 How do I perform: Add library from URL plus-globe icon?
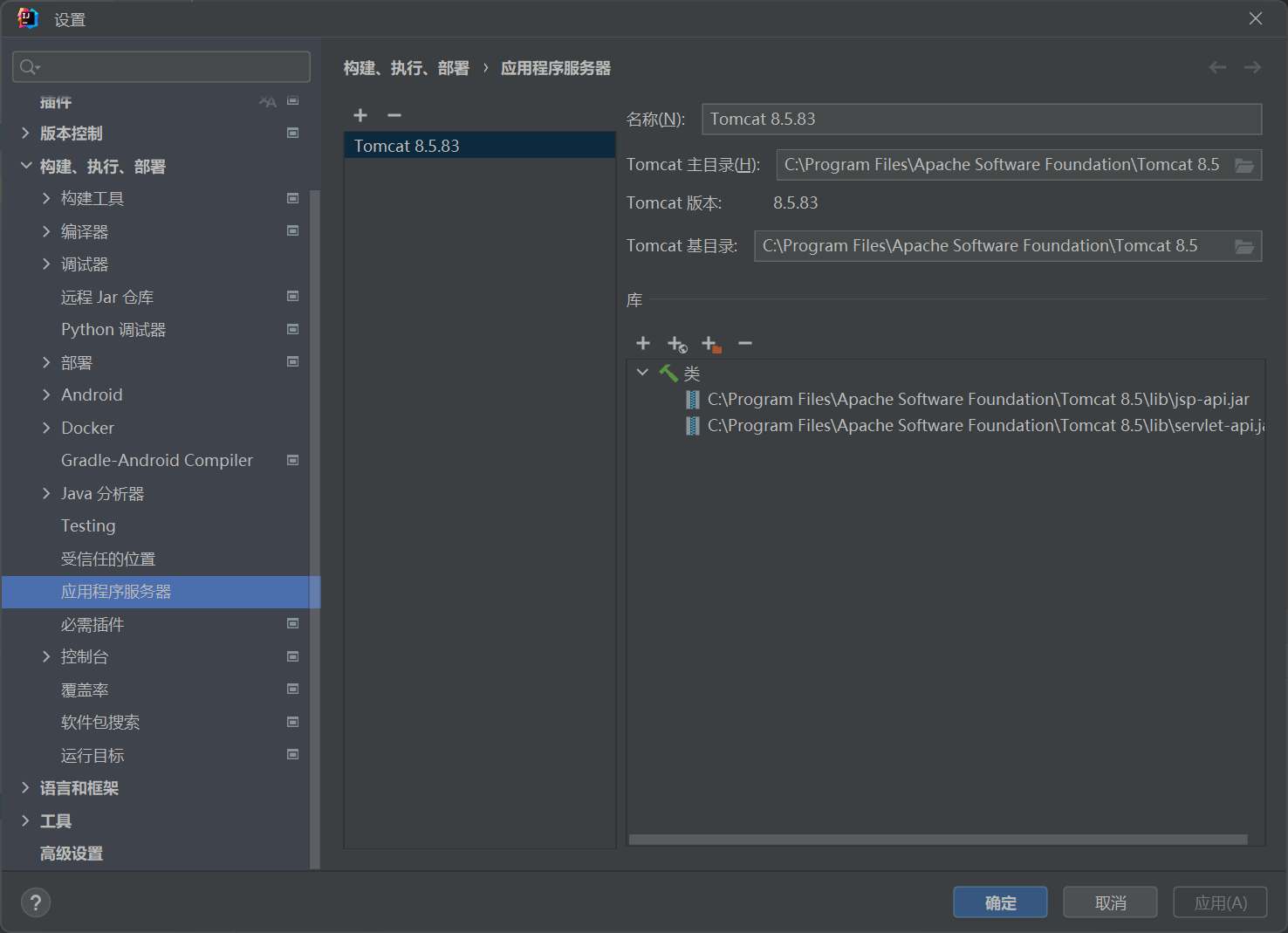[x=677, y=344]
